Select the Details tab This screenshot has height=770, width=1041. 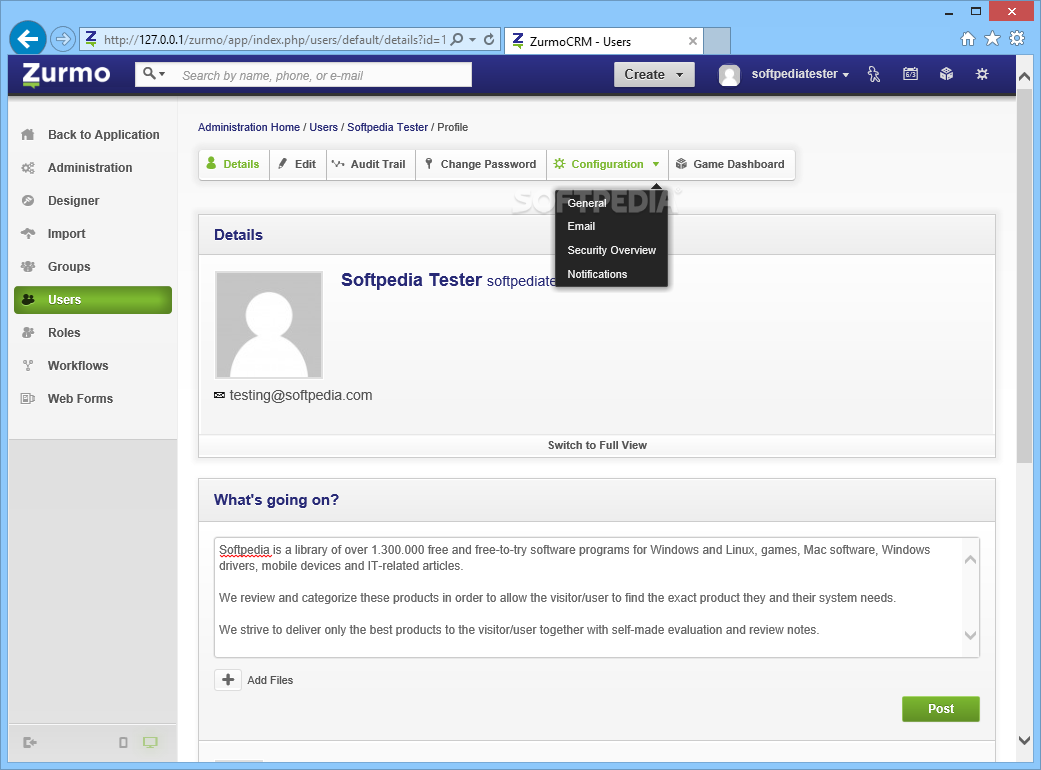tap(234, 165)
